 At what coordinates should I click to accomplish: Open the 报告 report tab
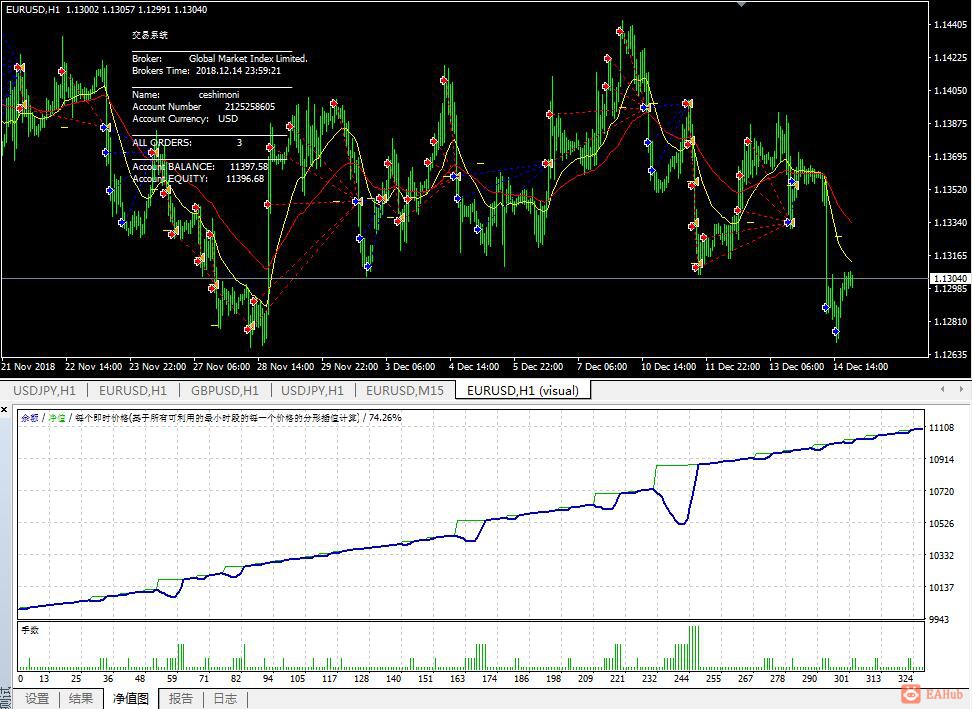pos(180,698)
